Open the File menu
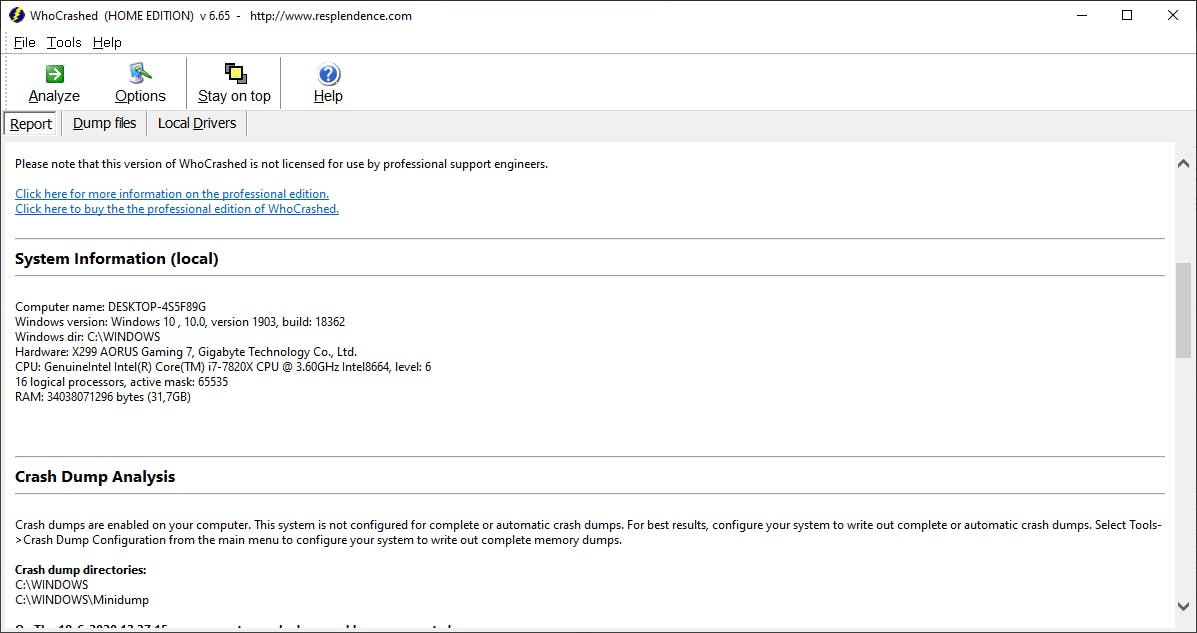Screen dimensions: 1197x633 [x=23, y=42]
